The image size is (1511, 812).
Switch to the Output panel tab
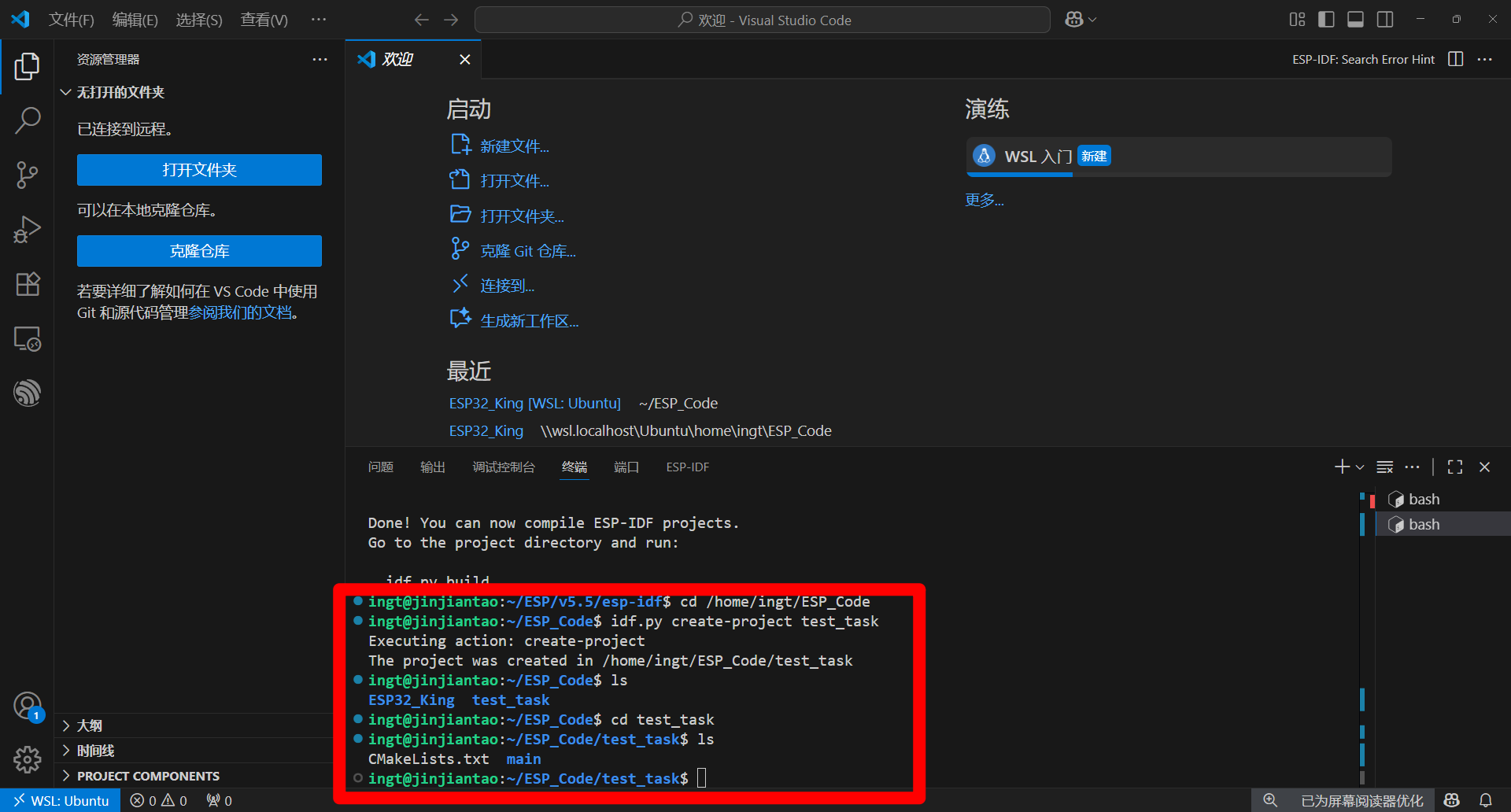click(433, 467)
